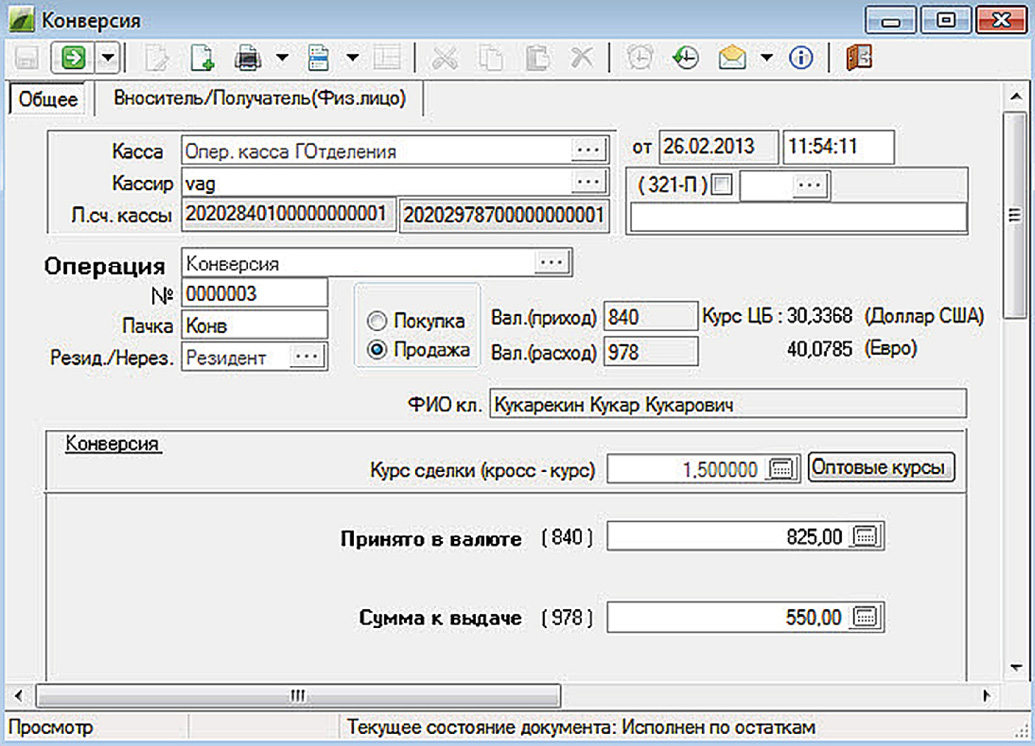Click the horizontal scrollbar thumb
The height and width of the screenshot is (746, 1035).
[x=297, y=694]
